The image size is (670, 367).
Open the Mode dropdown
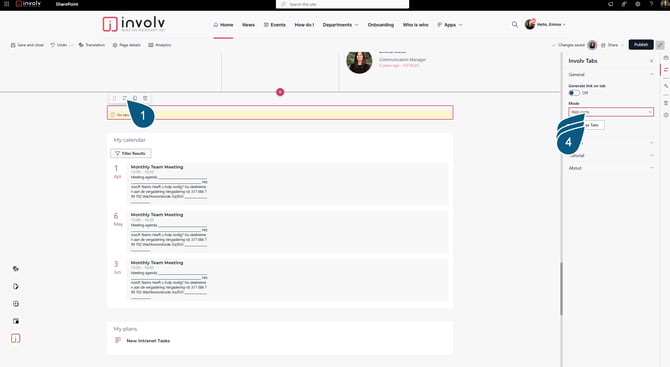tap(611, 112)
